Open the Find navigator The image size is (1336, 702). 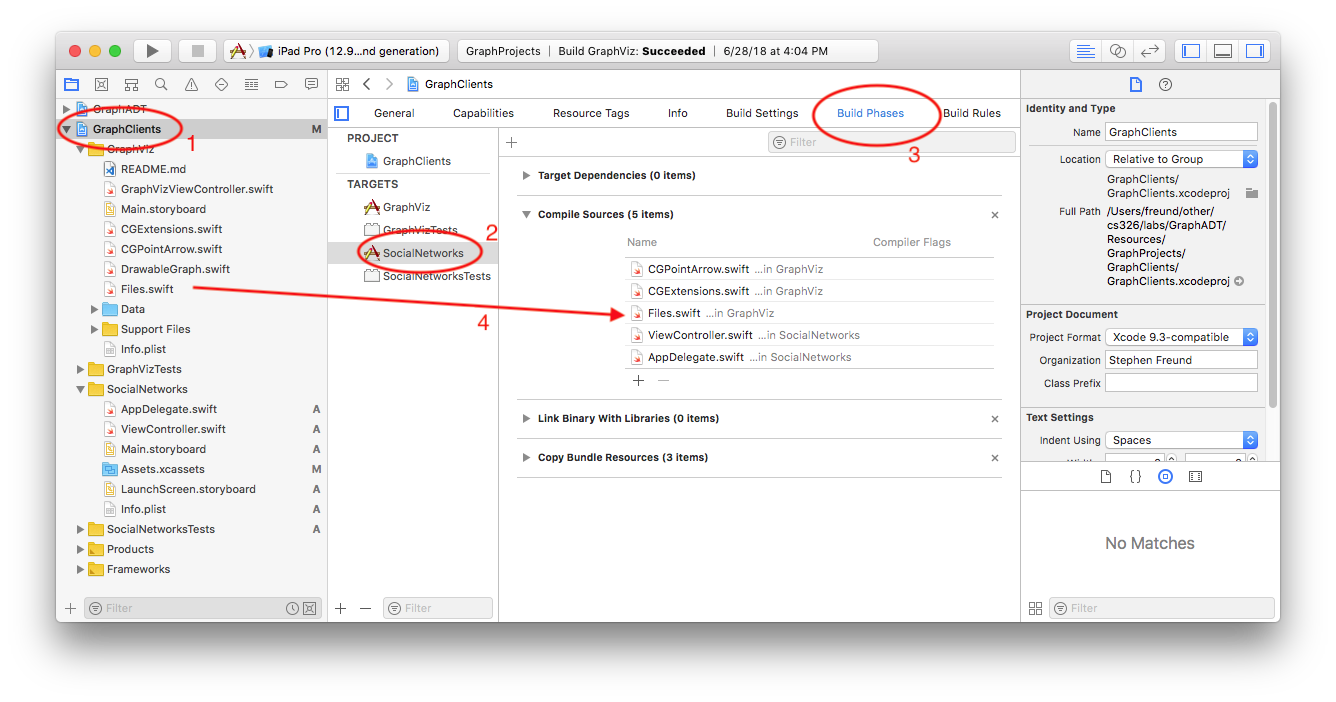tap(161, 84)
